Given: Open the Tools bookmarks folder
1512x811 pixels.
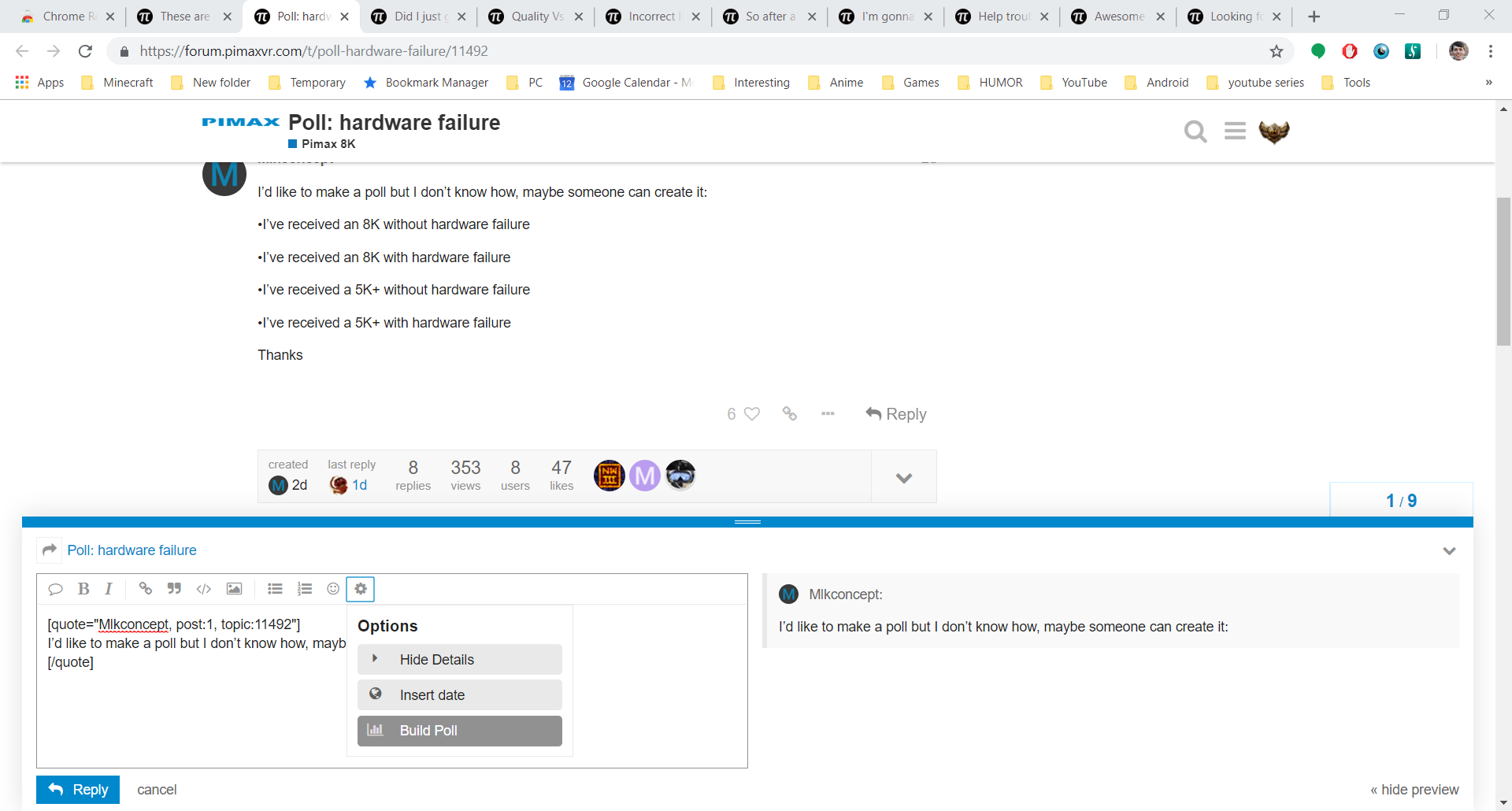Looking at the screenshot, I should tap(1347, 83).
